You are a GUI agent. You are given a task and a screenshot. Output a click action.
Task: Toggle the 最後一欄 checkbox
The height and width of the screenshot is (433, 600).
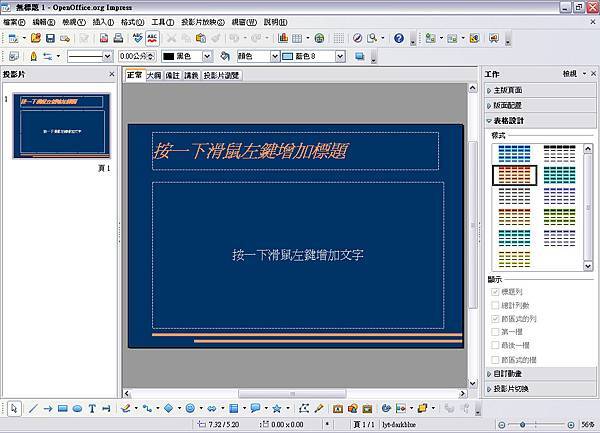(495, 344)
